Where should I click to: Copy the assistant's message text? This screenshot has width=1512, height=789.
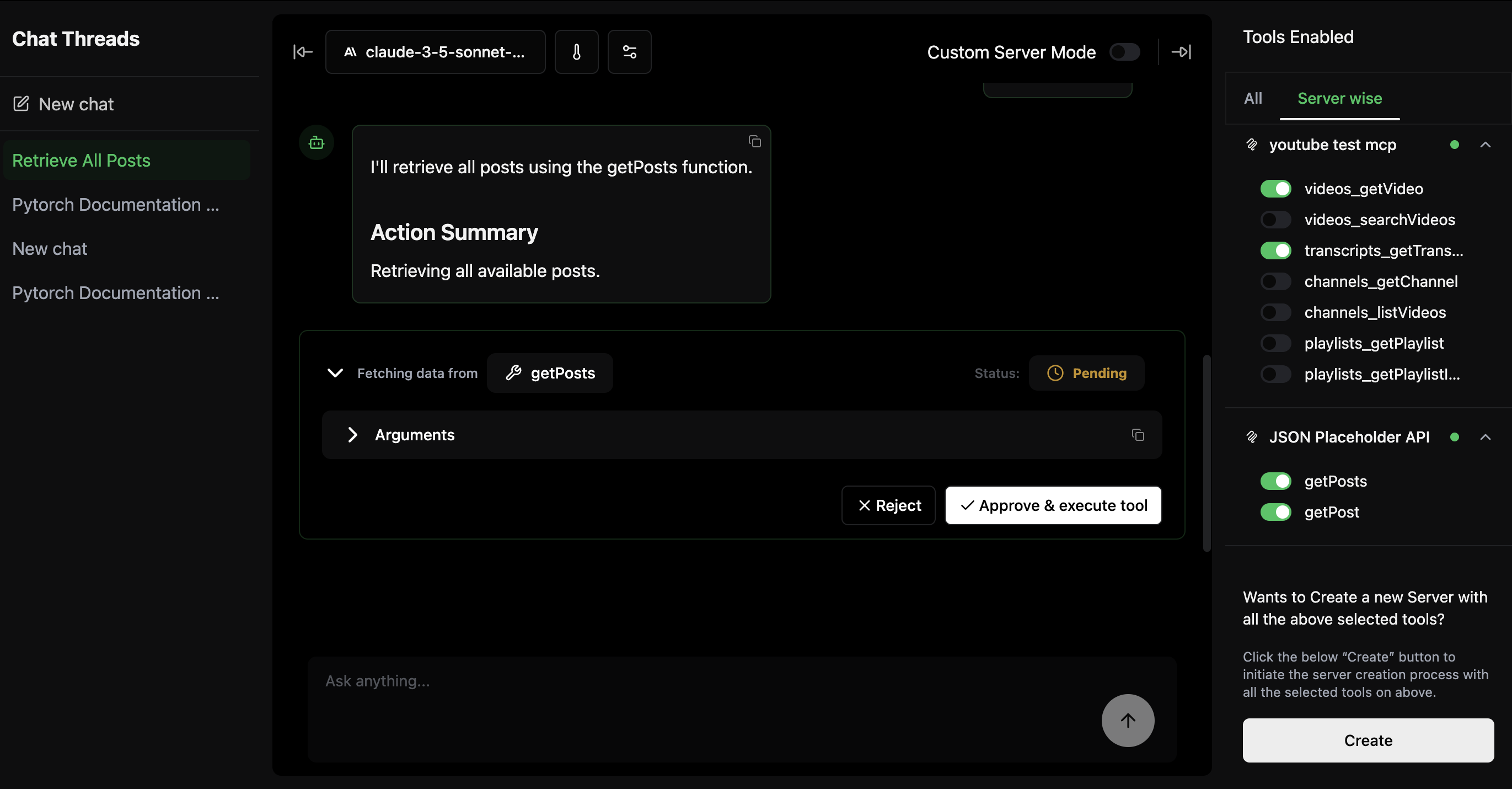[x=754, y=142]
